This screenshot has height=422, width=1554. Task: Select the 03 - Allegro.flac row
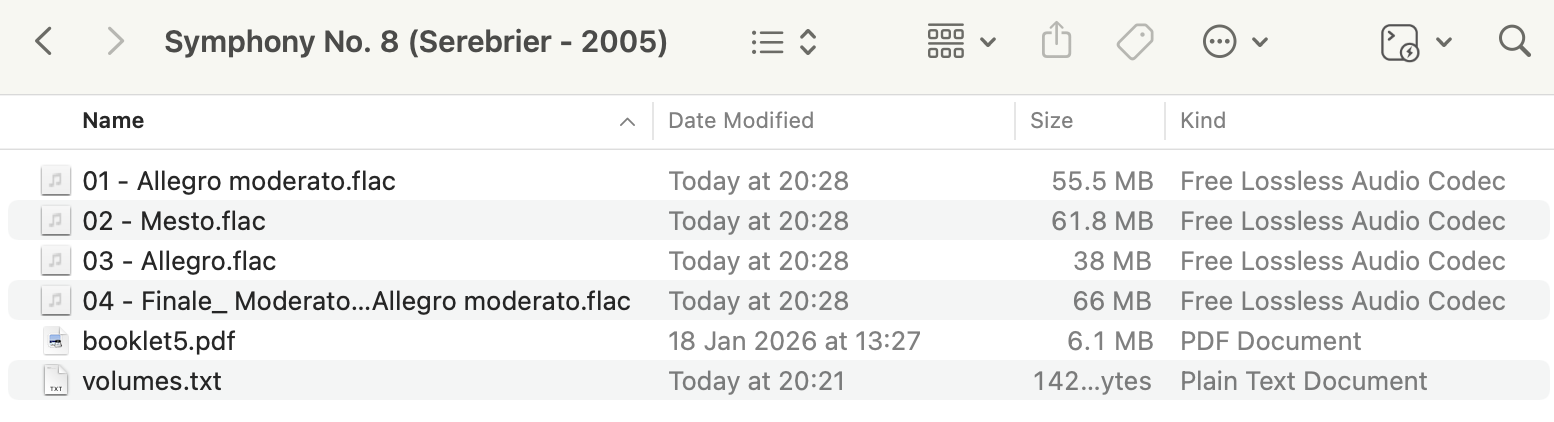pos(179,261)
